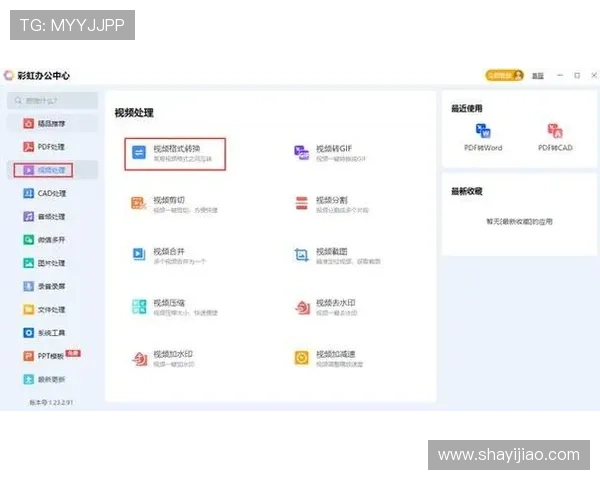
Task: Open recently used PDF转Word
Action: pos(483,137)
